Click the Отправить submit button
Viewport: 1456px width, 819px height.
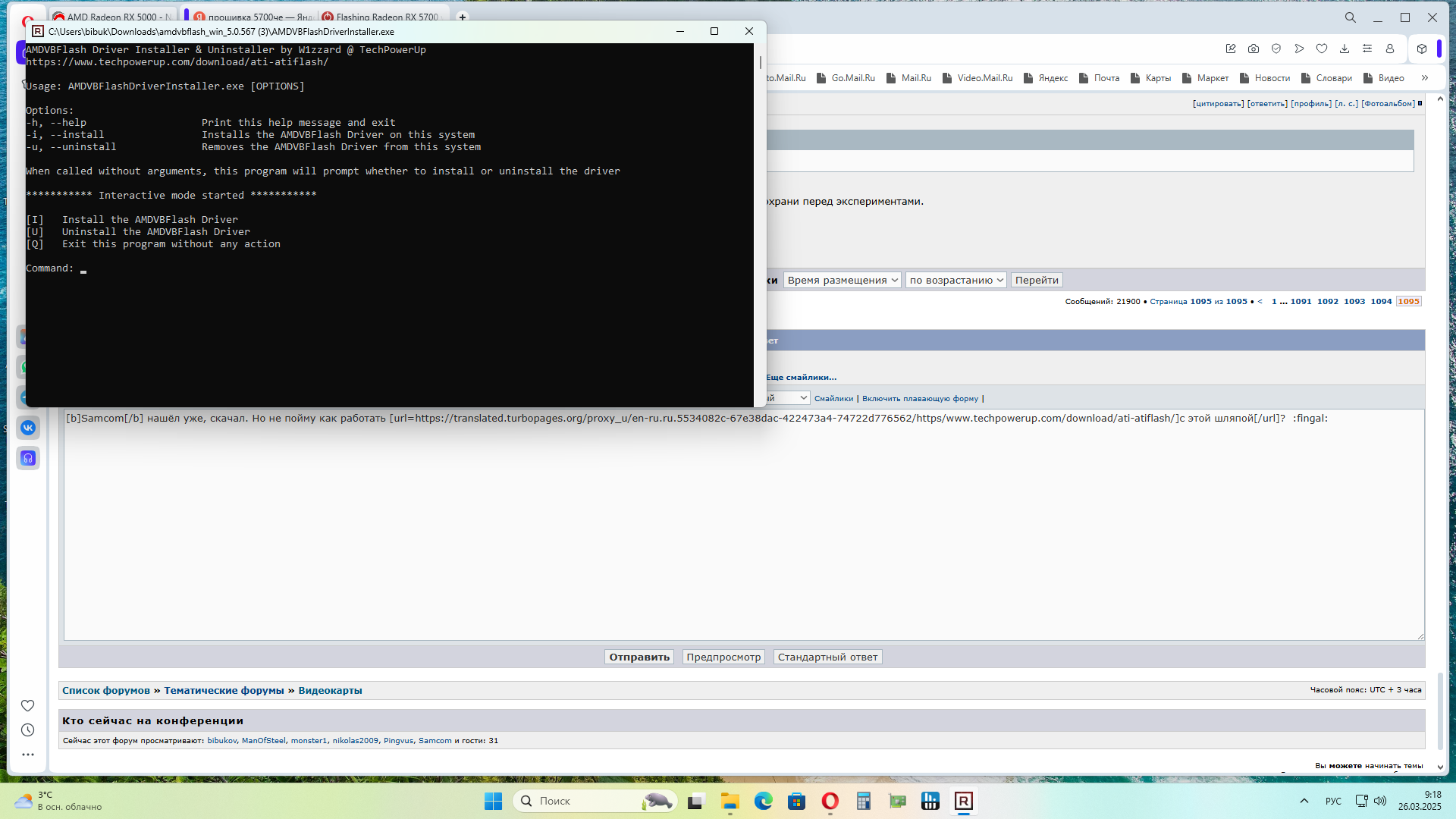[639, 657]
